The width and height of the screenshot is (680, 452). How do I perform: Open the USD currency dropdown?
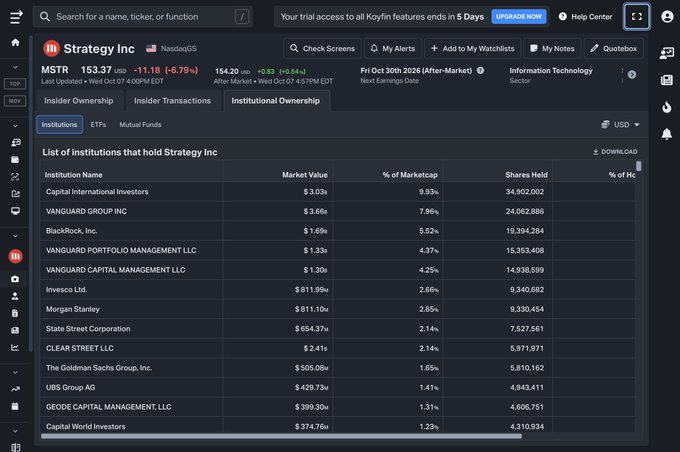[621, 124]
